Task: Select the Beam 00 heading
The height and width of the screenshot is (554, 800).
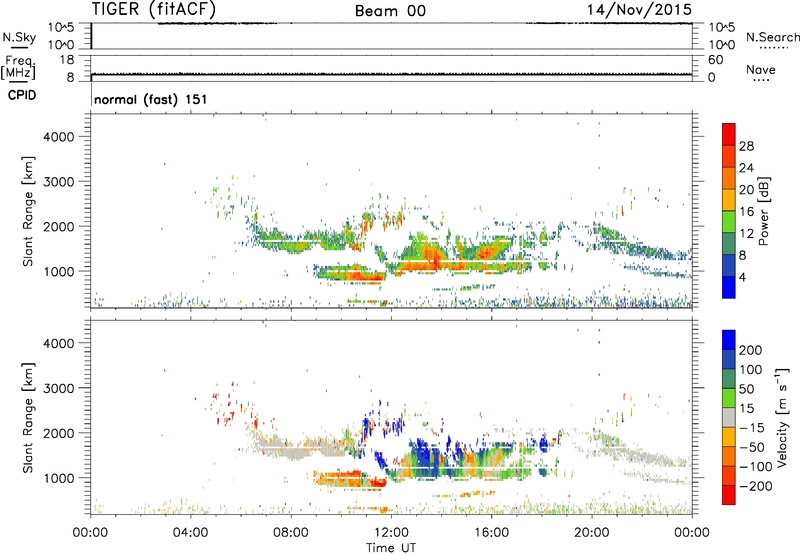Action: (390, 11)
